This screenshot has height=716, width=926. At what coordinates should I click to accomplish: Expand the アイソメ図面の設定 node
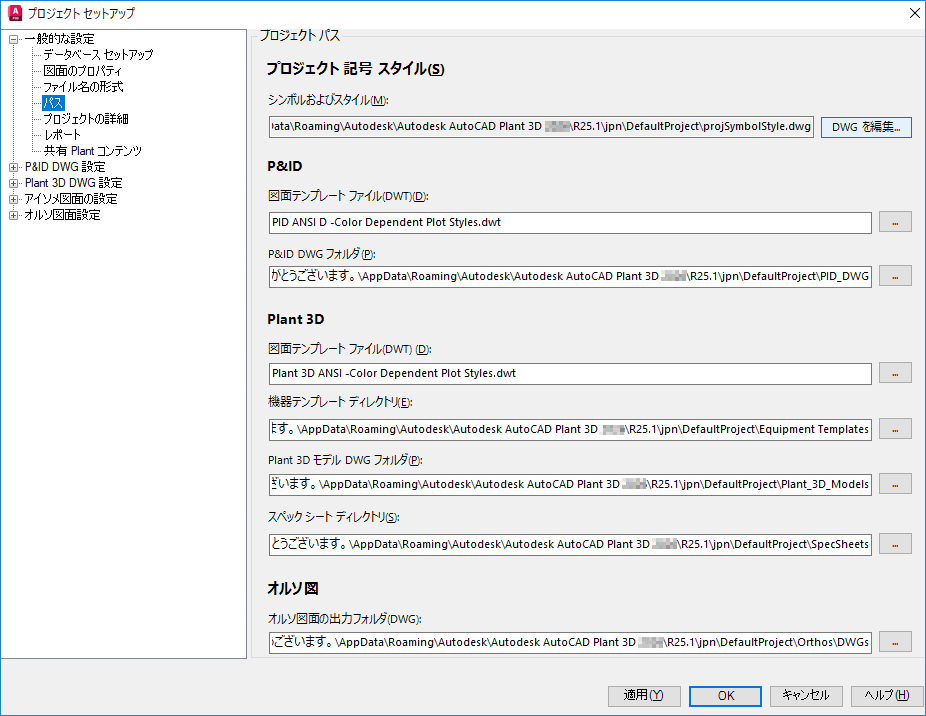pos(13,199)
